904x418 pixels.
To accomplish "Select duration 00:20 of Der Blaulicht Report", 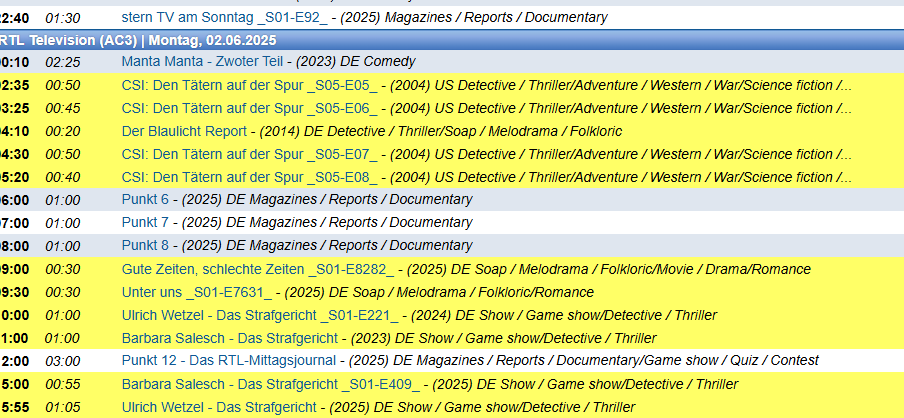I will pyautogui.click(x=63, y=131).
